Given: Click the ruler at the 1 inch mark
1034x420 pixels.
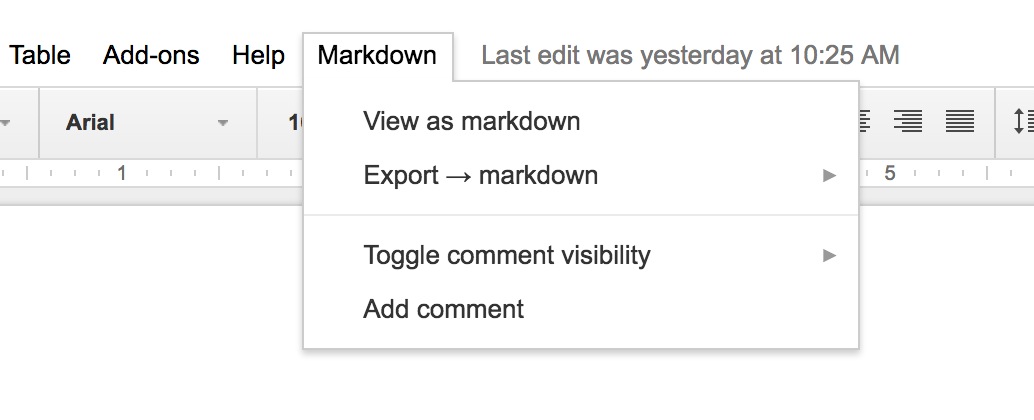Looking at the screenshot, I should click(122, 173).
